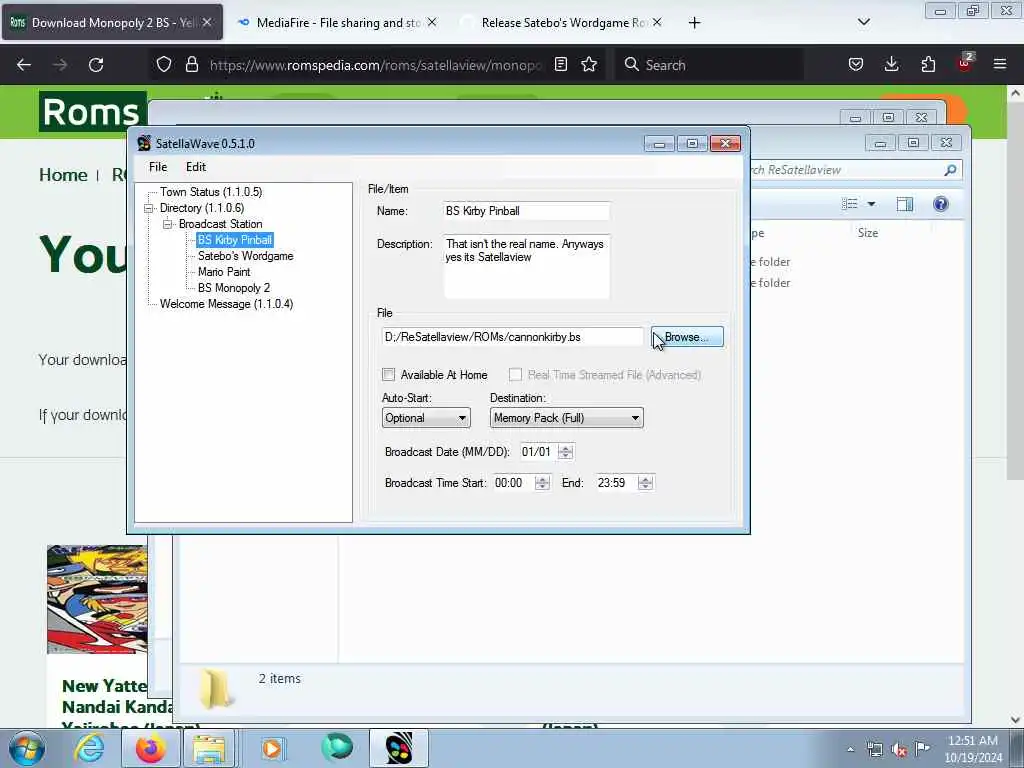This screenshot has width=1024, height=768.
Task: Show the list all tabs chevron
Action: click(x=863, y=22)
